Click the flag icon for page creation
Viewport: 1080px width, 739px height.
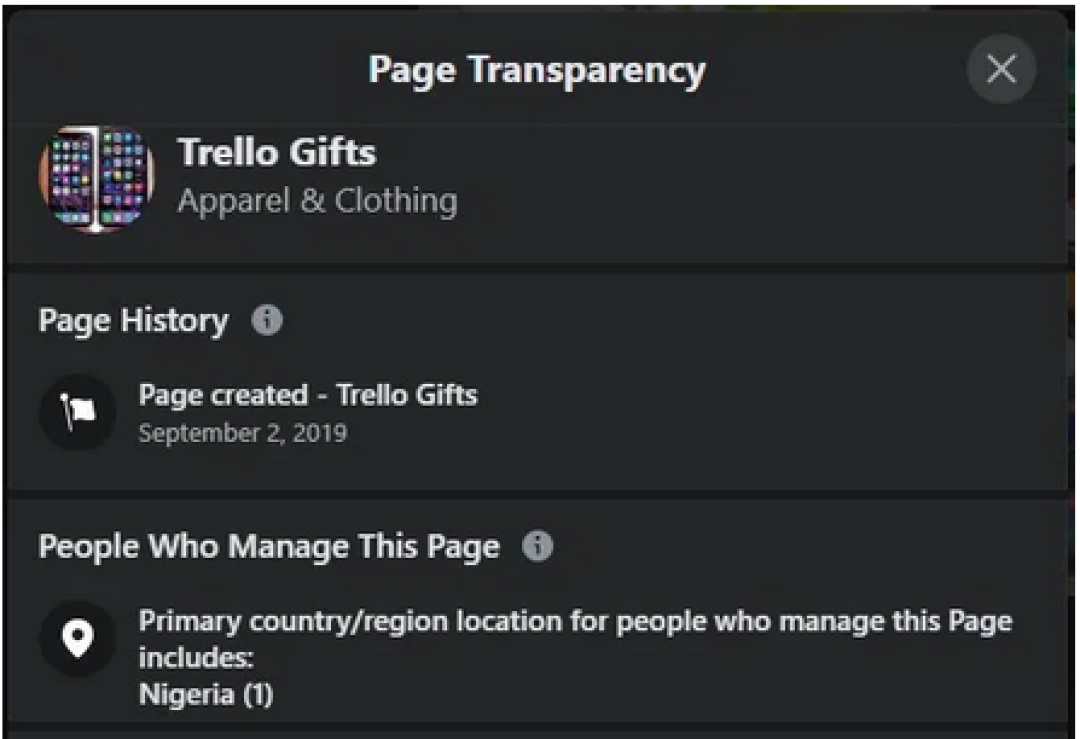(x=78, y=412)
